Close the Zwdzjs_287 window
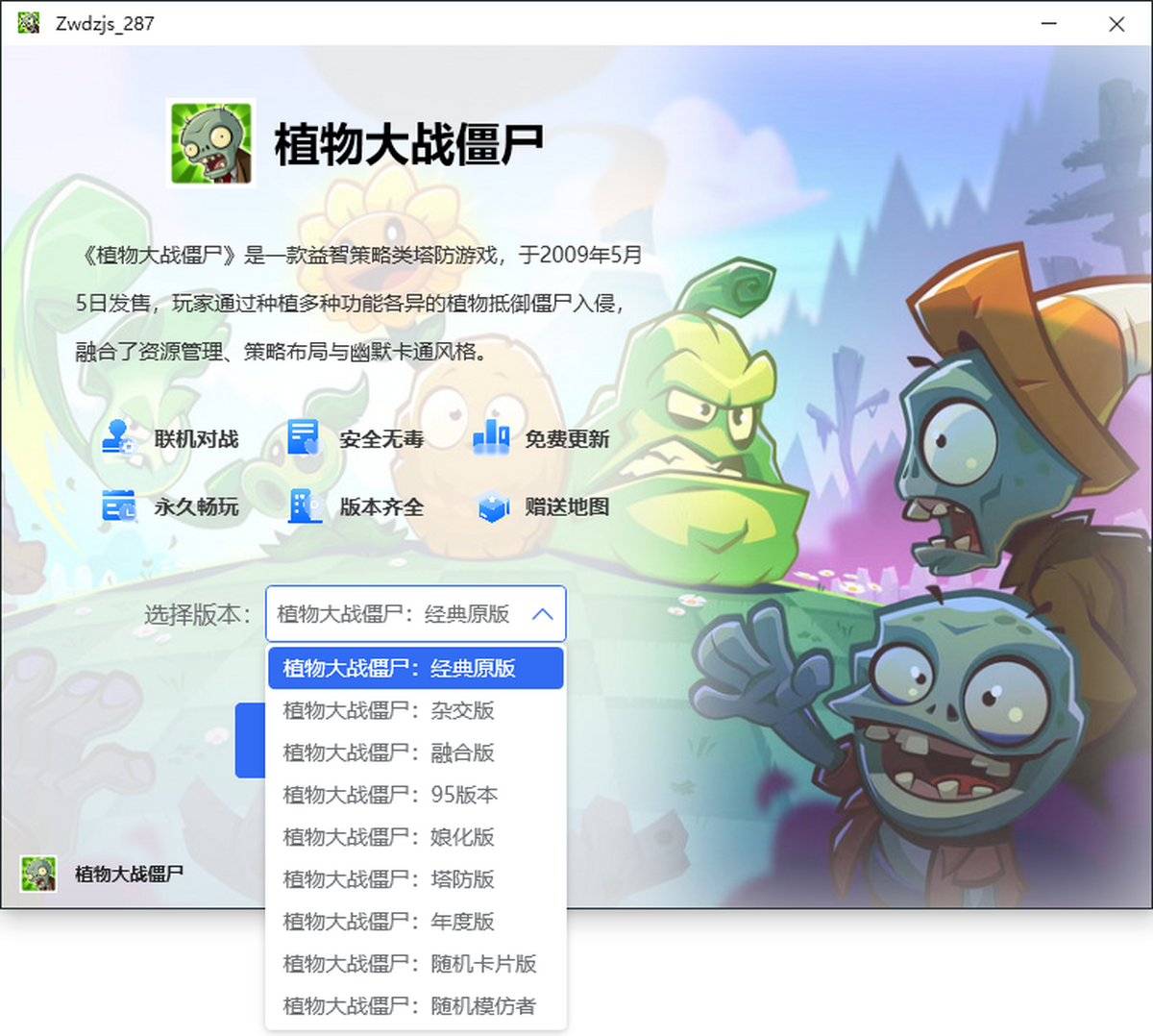Image resolution: width=1153 pixels, height=1036 pixels. [1116, 23]
